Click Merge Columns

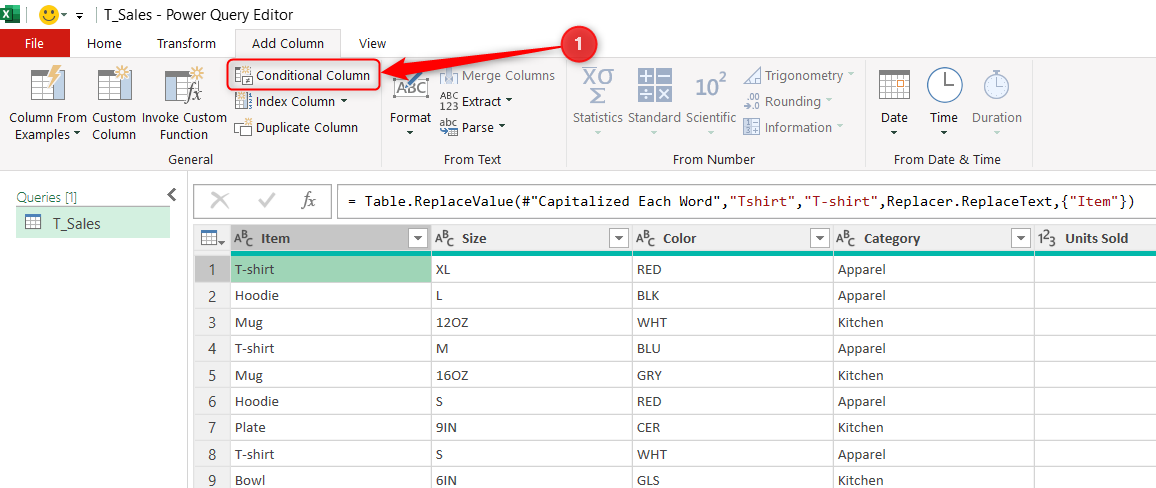(x=498, y=75)
